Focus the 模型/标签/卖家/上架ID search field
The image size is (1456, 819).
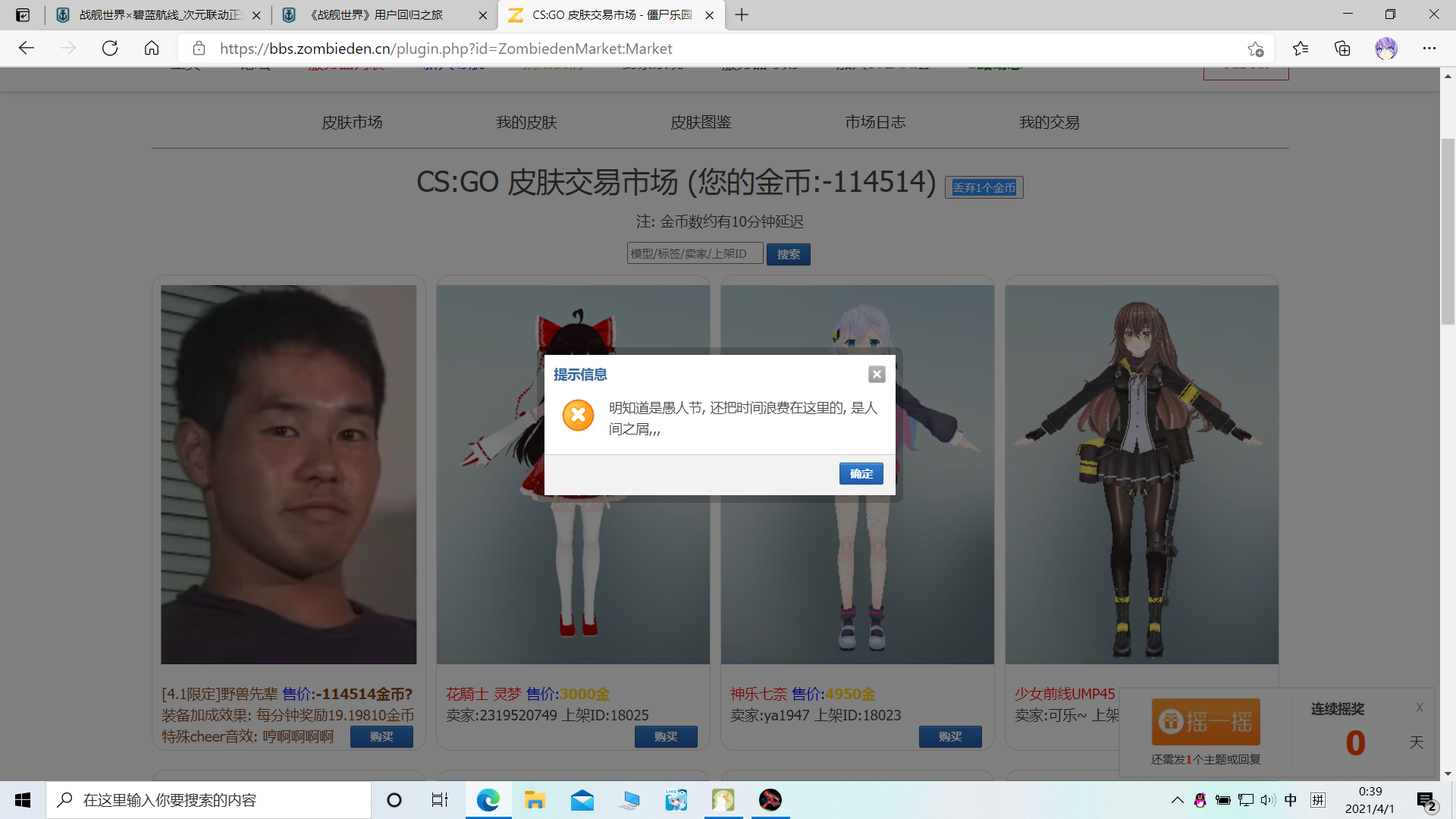(695, 253)
